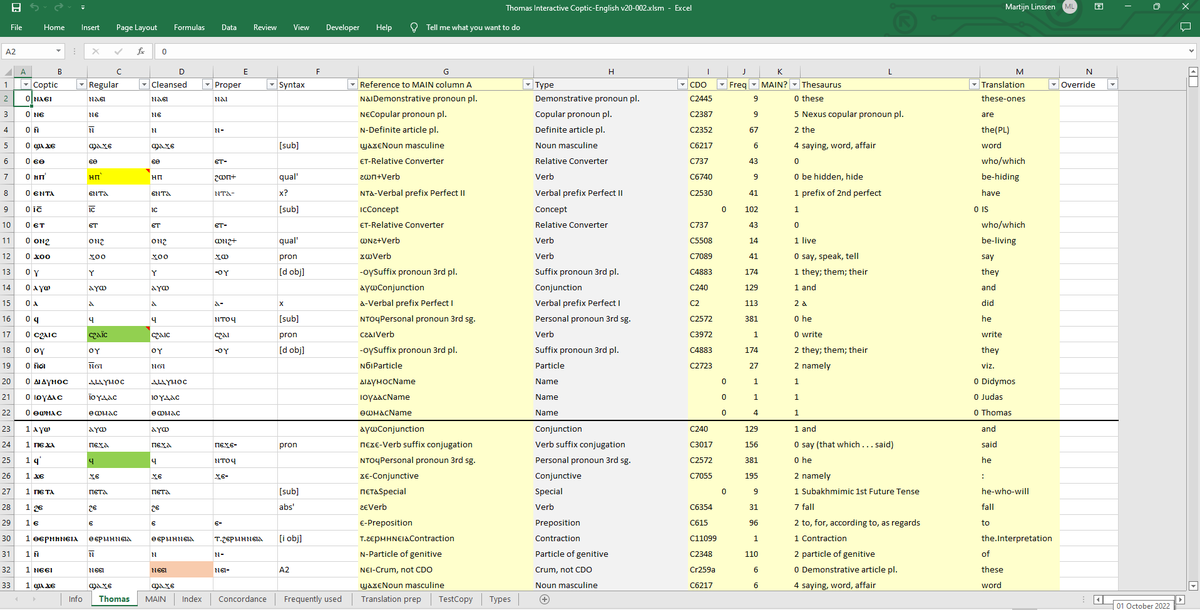Image resolution: width=1200 pixels, height=610 pixels.
Task: Open the Type column filter dropdown
Action: [x=680, y=85]
